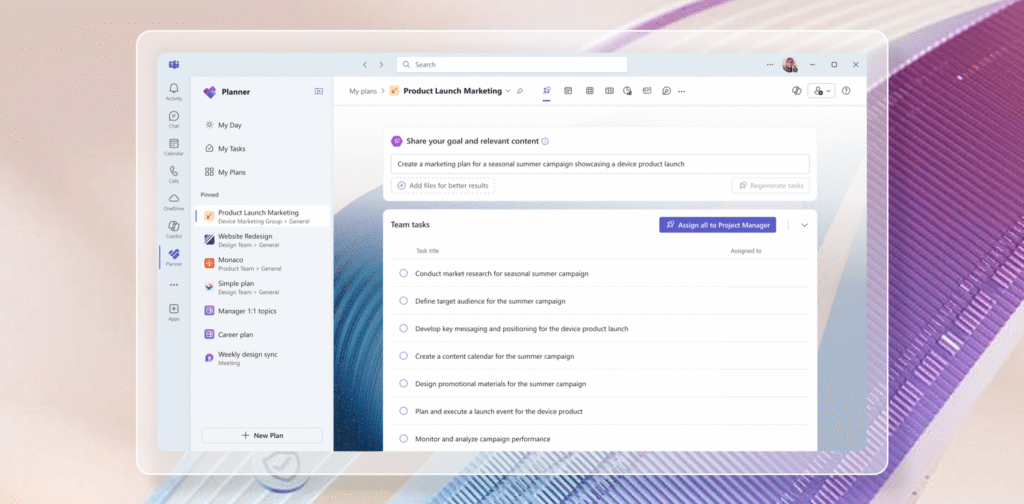Open the Calendar app icon
The width and height of the screenshot is (1024, 504).
point(174,146)
